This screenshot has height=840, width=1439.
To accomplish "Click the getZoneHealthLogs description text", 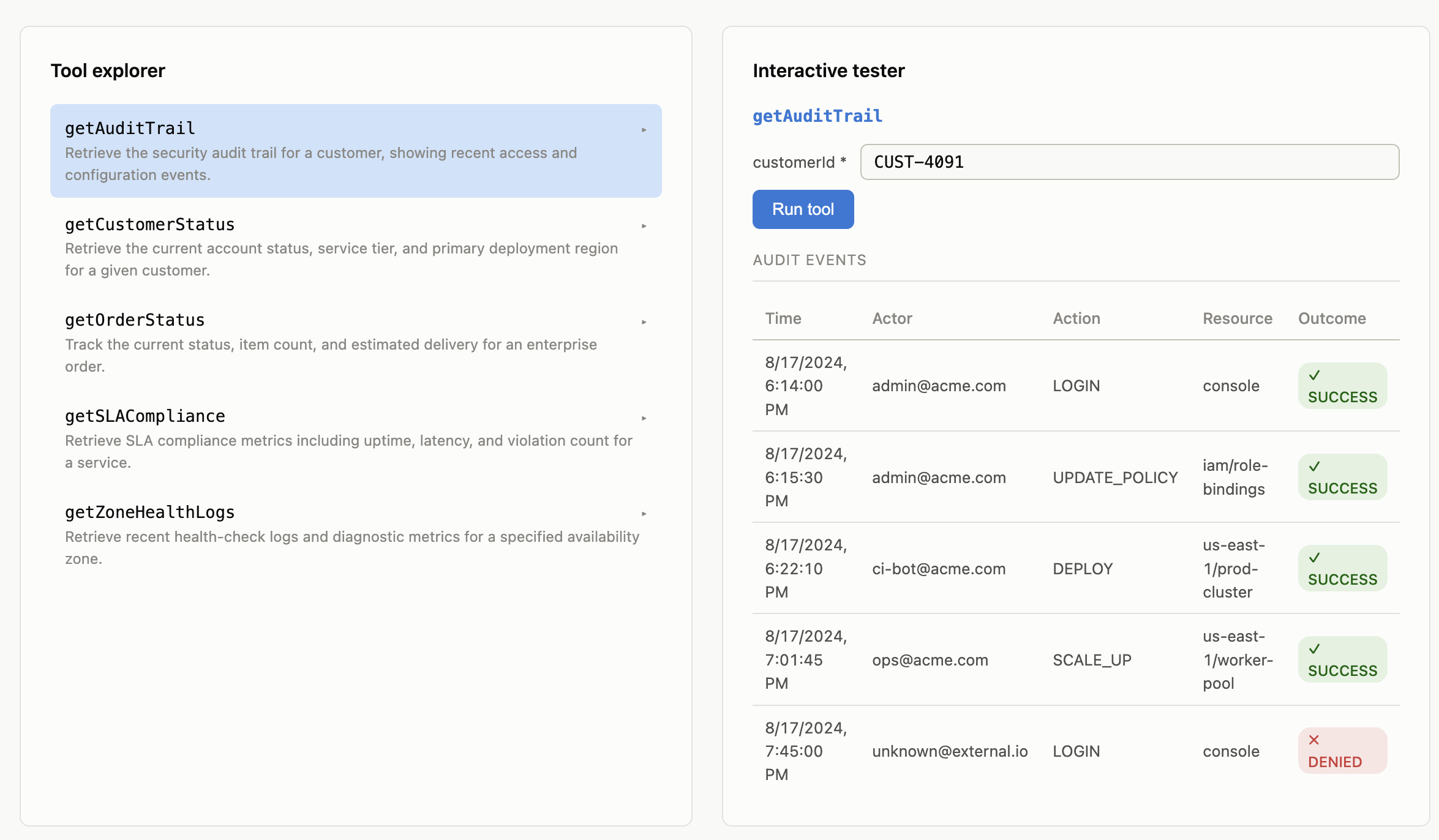I will [x=352, y=548].
